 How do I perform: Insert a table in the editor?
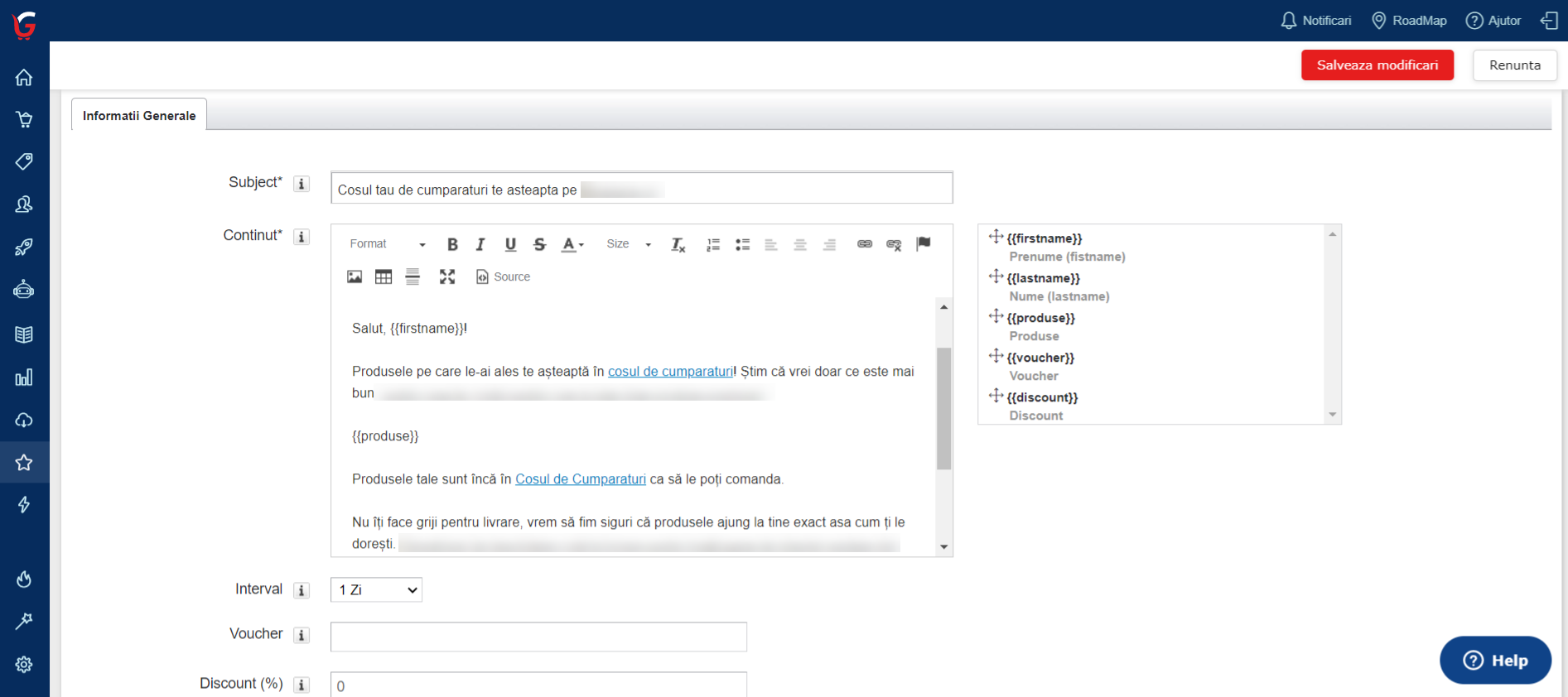[384, 277]
